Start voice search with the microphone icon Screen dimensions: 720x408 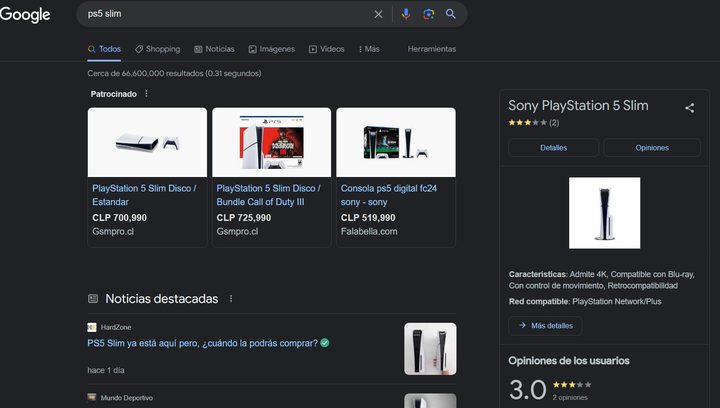[x=406, y=14]
